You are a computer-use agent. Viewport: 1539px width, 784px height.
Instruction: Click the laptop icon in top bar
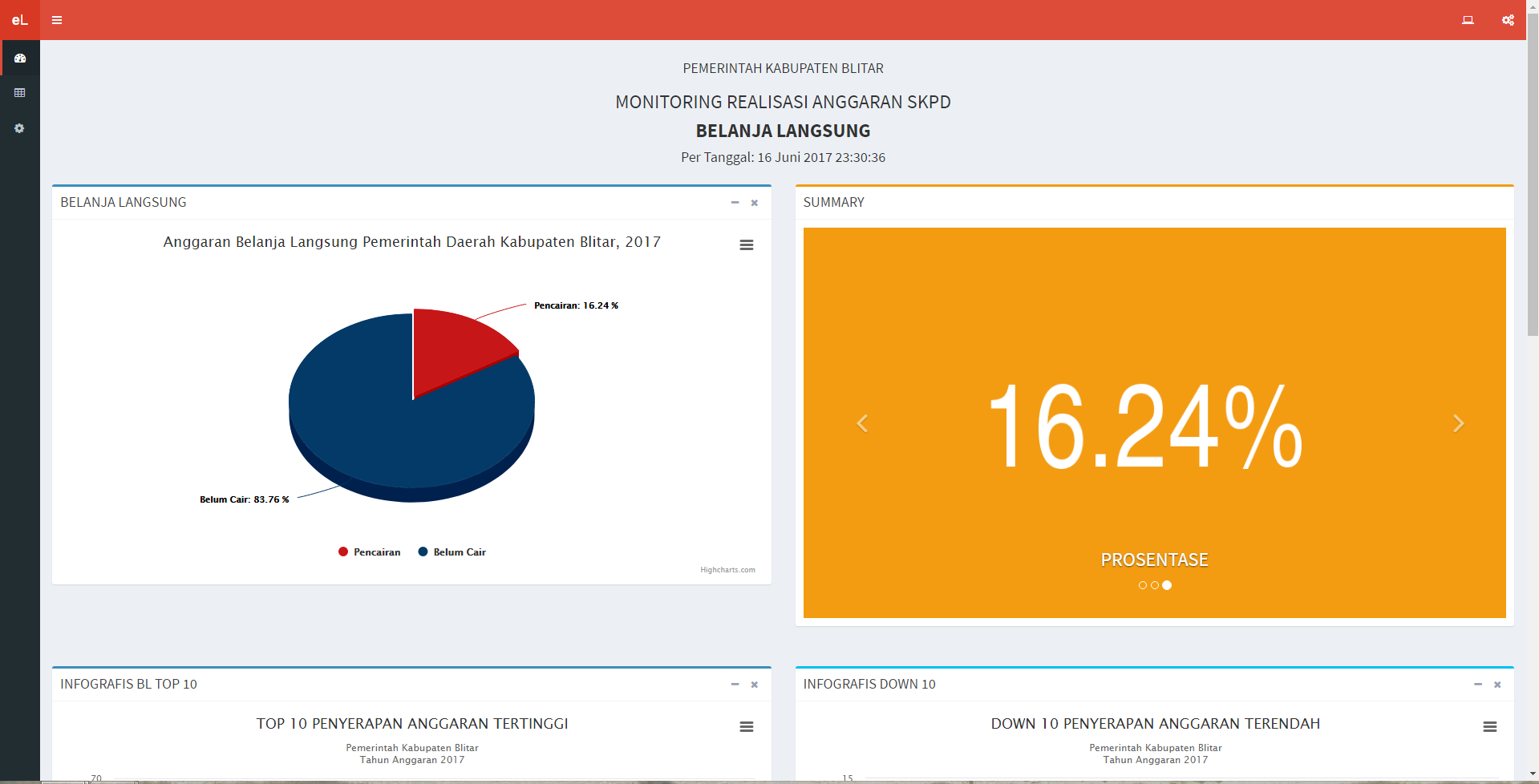[1468, 20]
